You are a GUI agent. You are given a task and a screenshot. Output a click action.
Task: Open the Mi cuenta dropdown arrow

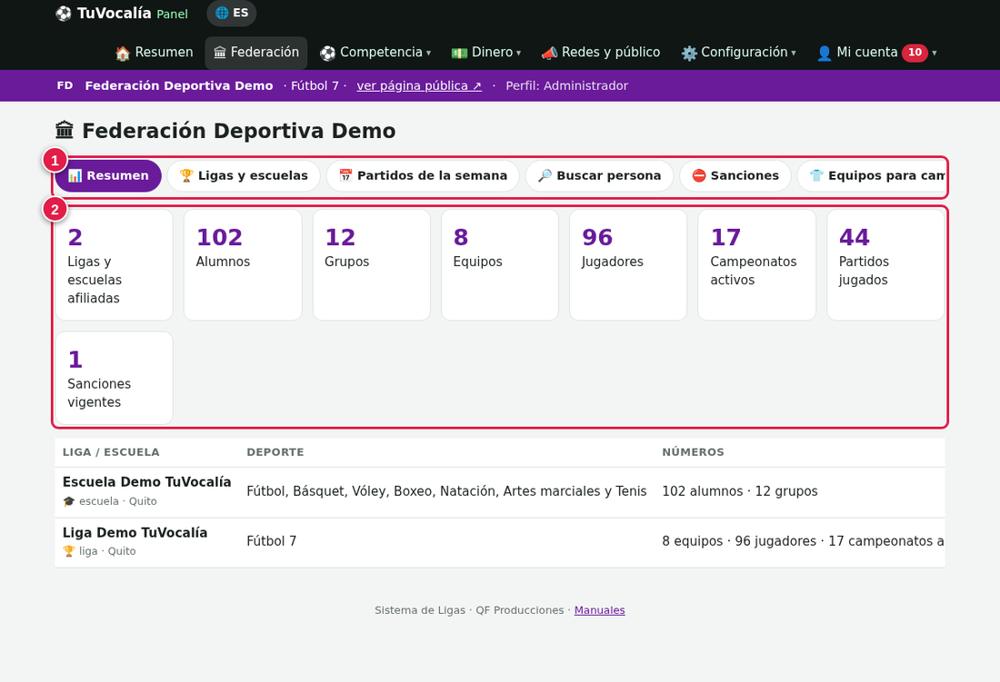[934, 53]
